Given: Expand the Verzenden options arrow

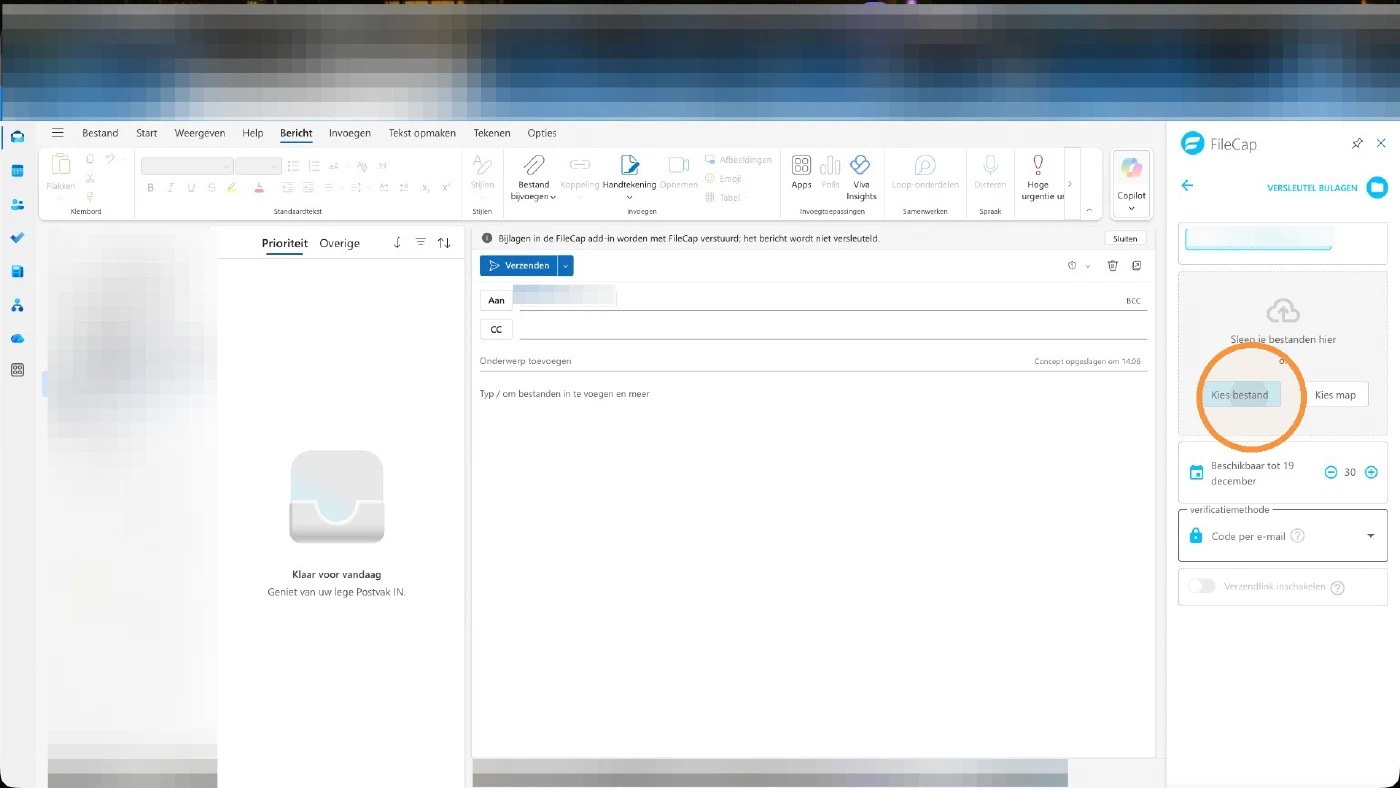Looking at the screenshot, I should click(x=566, y=265).
